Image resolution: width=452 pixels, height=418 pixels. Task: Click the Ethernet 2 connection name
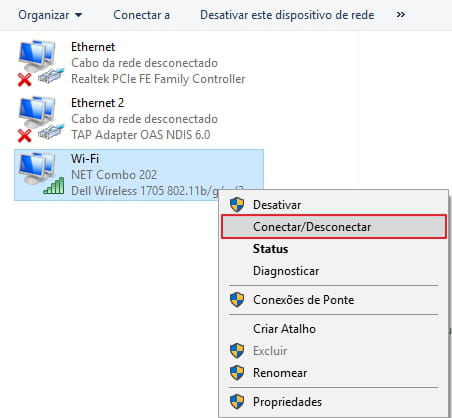[x=97, y=103]
